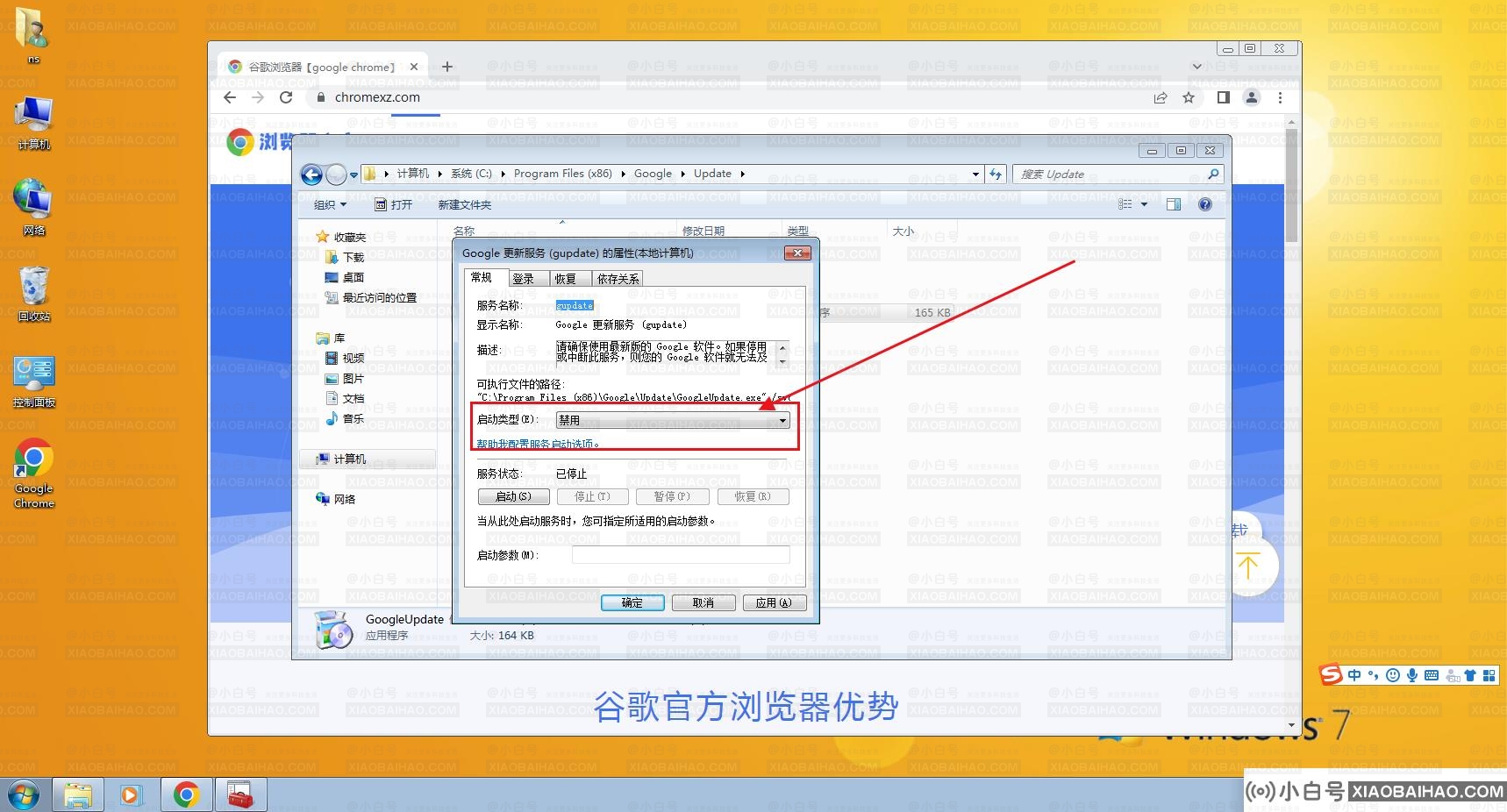1507x812 pixels.
Task: Click the chromexz.com address bar
Action: [x=728, y=97]
